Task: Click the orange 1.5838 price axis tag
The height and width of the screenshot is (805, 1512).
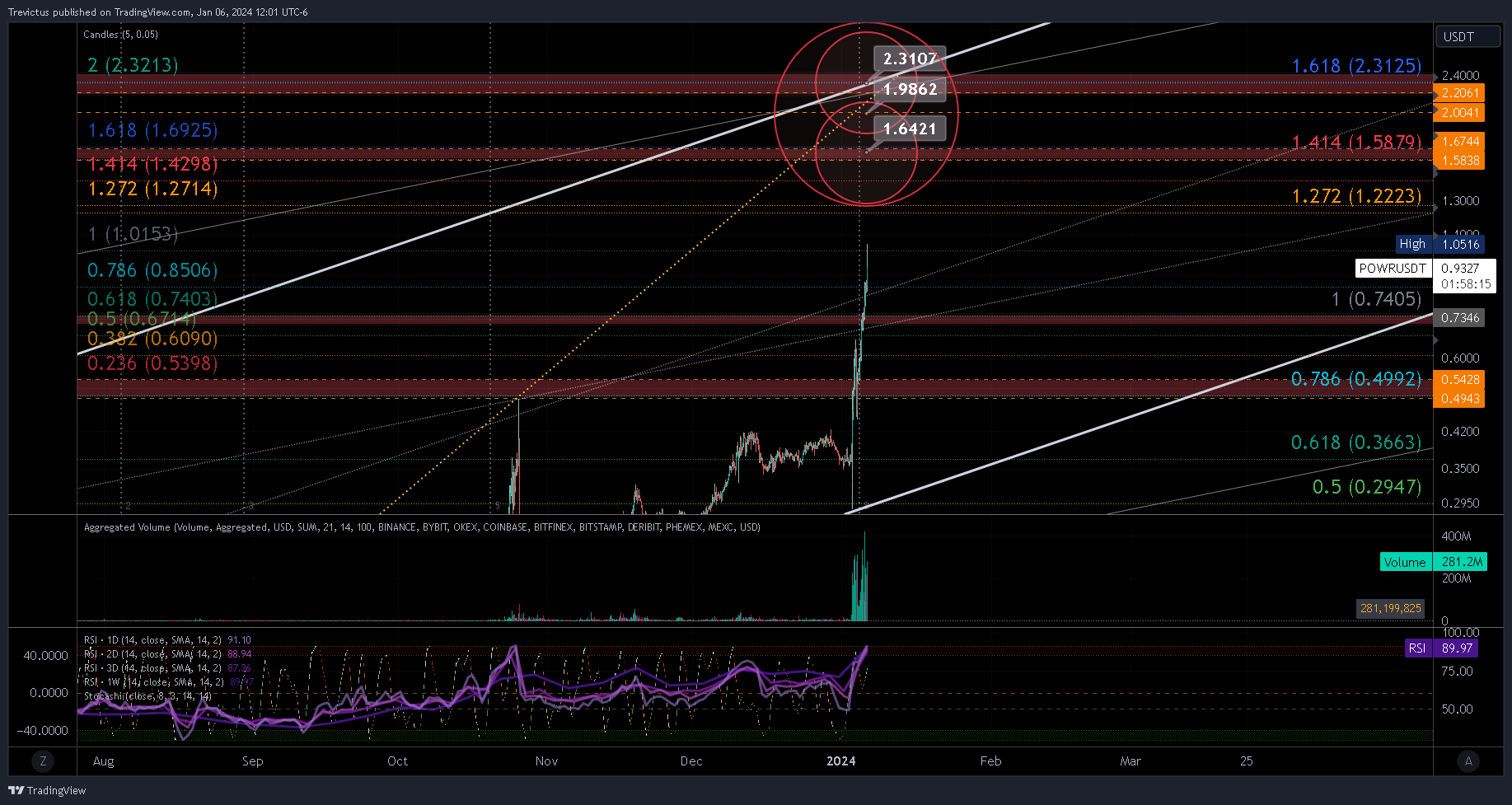Action: point(1459,161)
